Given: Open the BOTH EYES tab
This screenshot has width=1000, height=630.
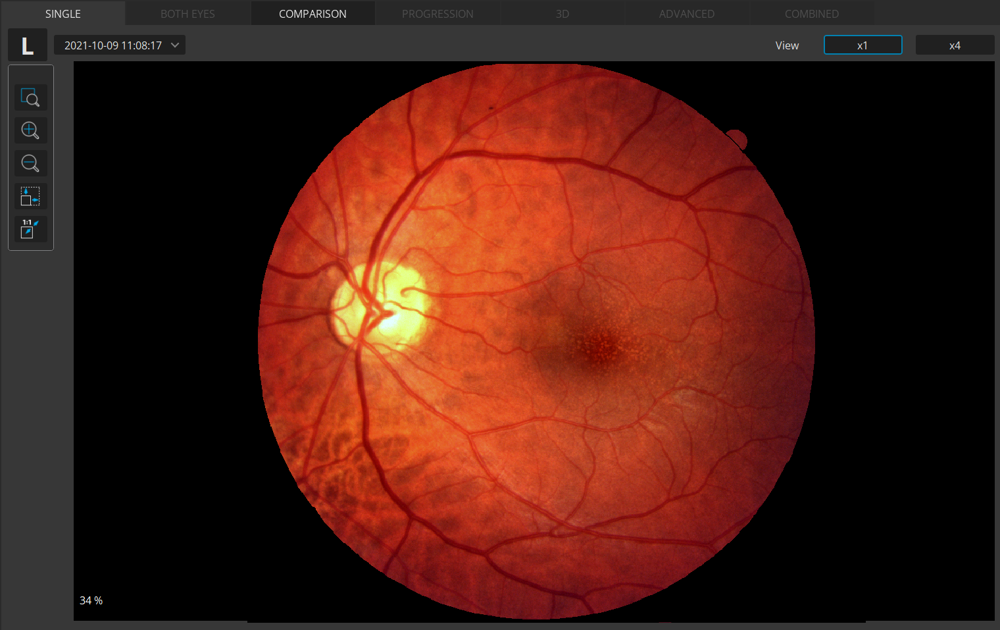Looking at the screenshot, I should [x=188, y=14].
